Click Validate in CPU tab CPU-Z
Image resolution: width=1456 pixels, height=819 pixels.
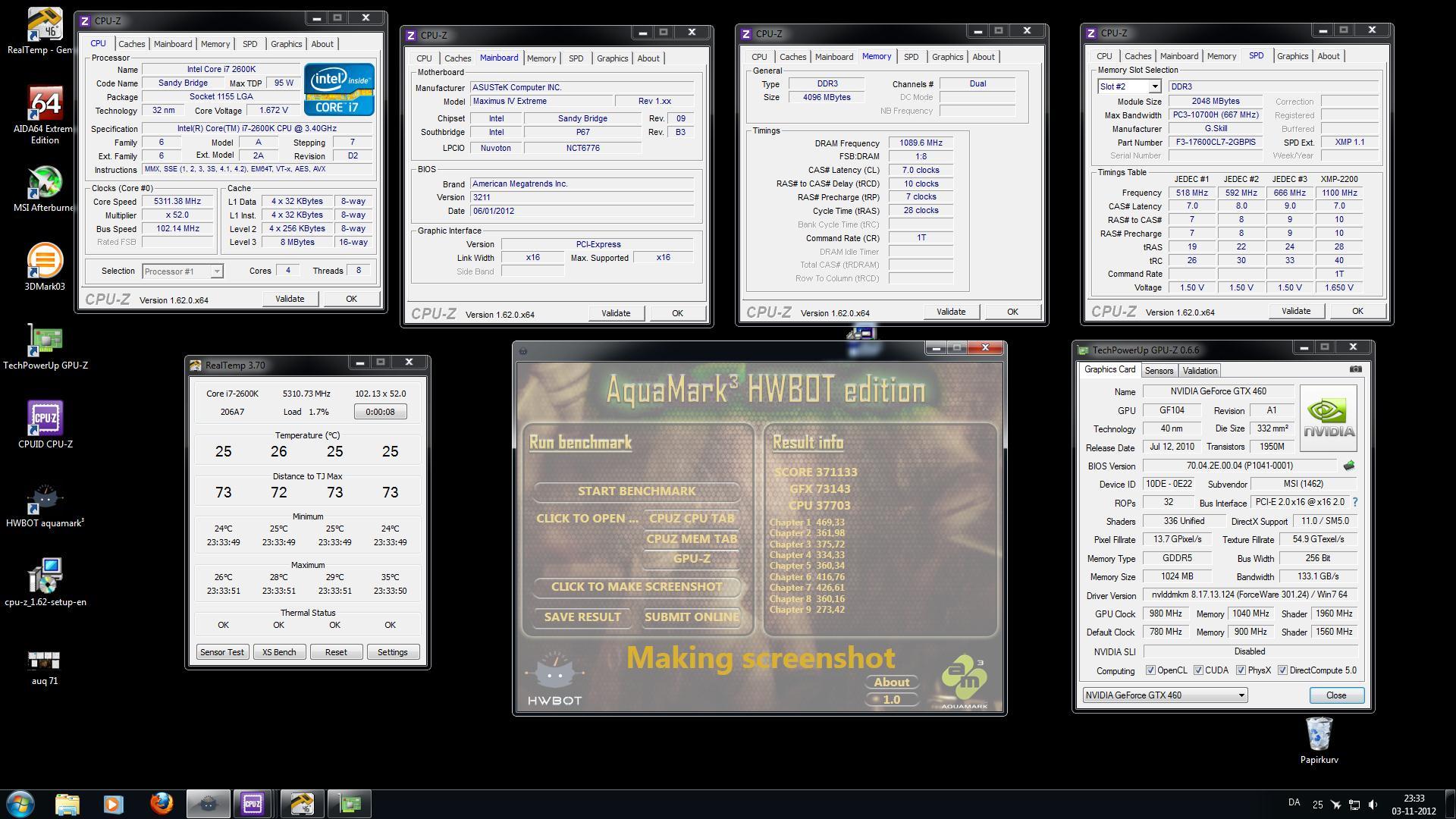coord(290,299)
